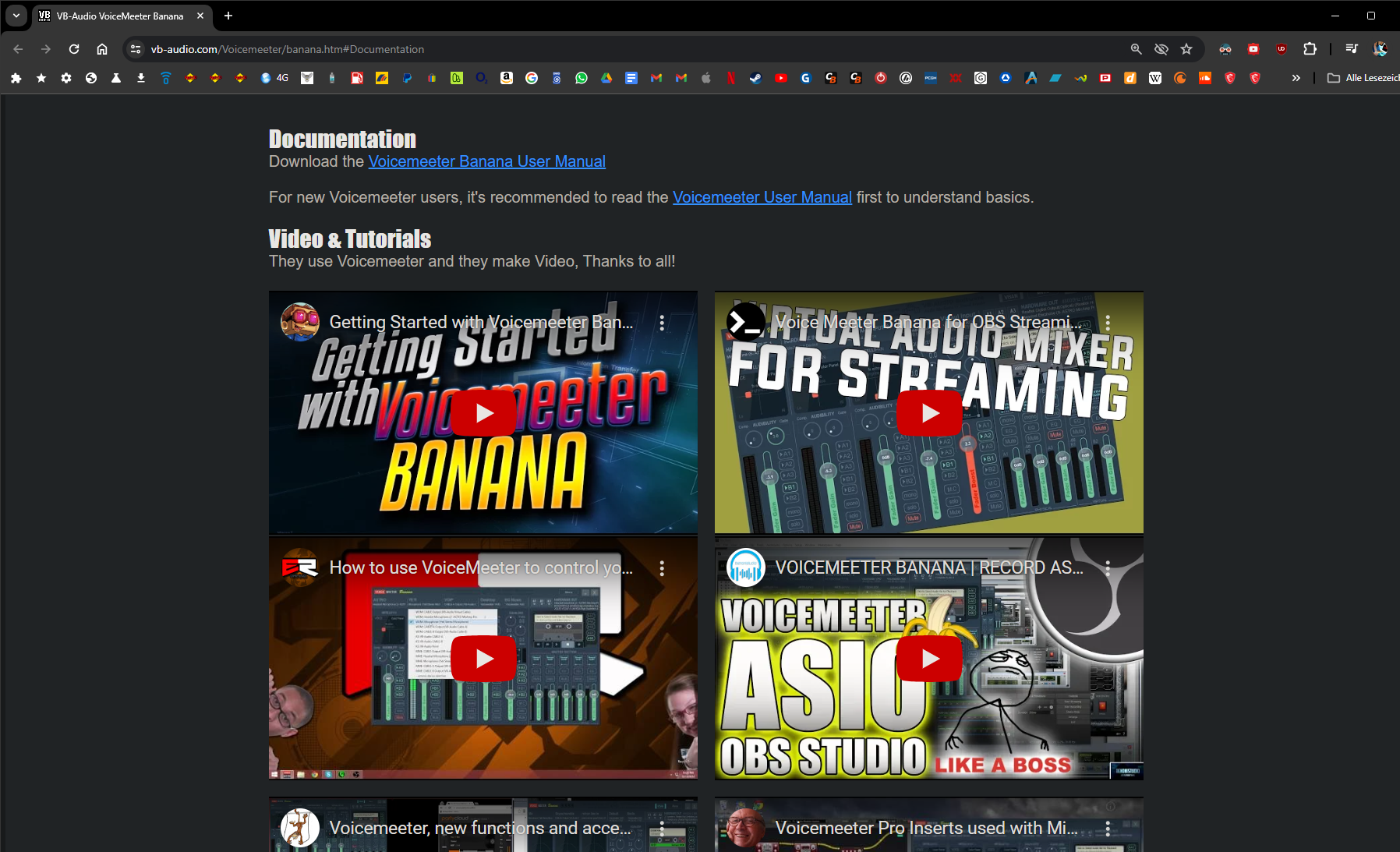Image resolution: width=1400 pixels, height=852 pixels.
Task: Open the bookmarks star shortcut in bookmarks bar
Action: (x=41, y=78)
